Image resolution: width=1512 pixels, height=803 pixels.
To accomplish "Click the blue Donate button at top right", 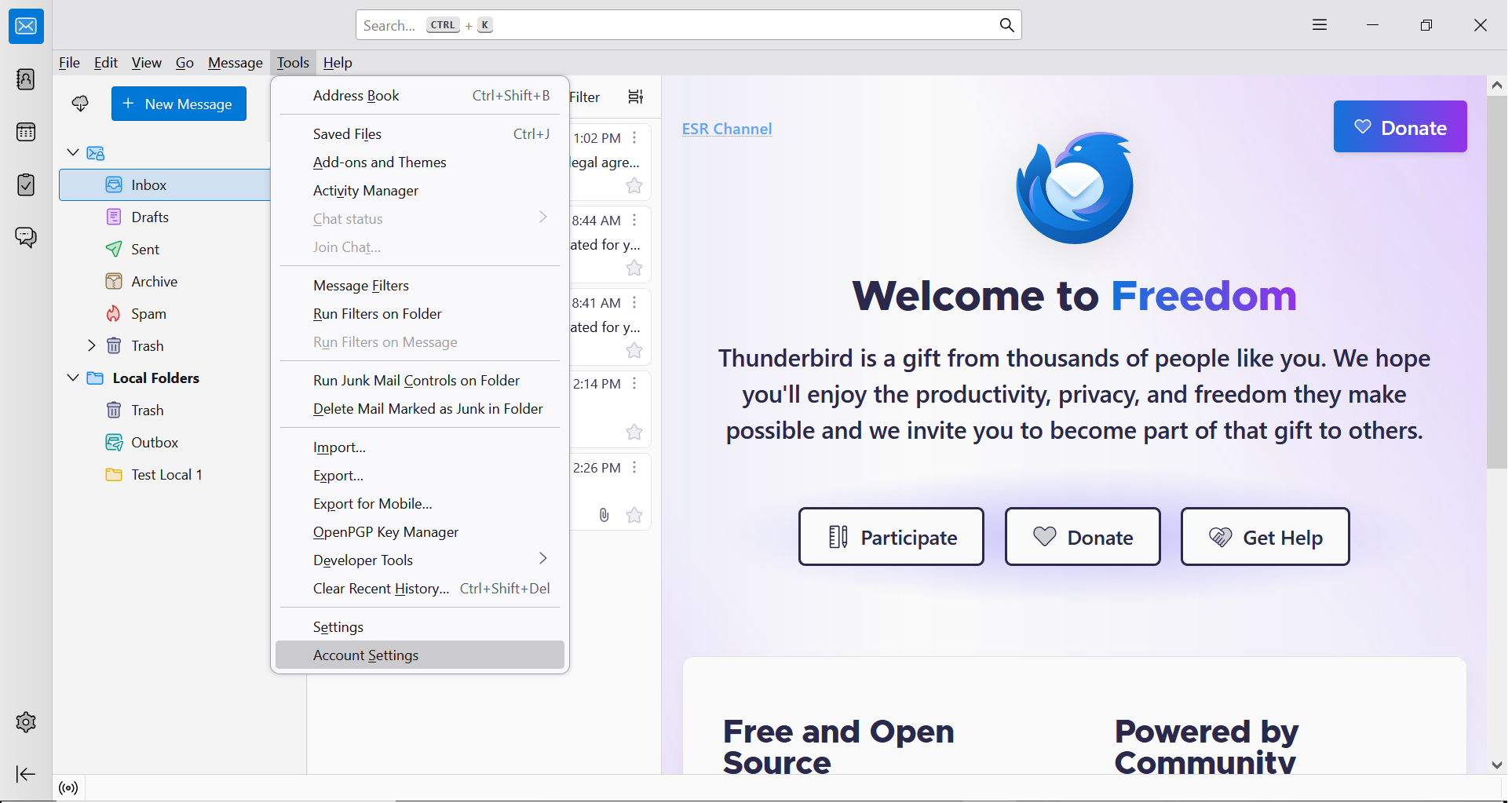I will (1400, 127).
